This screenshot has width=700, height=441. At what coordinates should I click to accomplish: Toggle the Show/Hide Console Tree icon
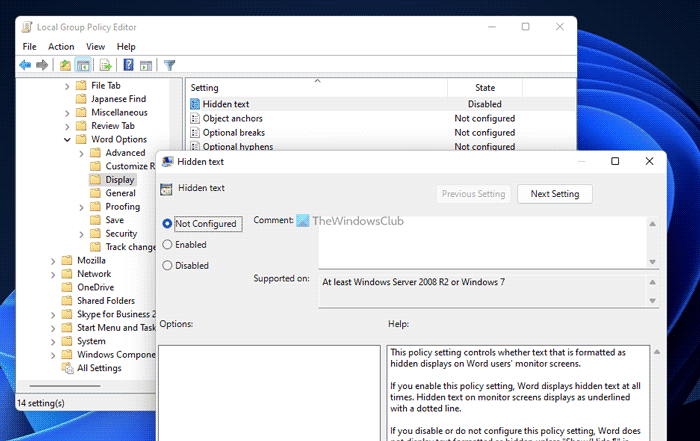[84, 65]
